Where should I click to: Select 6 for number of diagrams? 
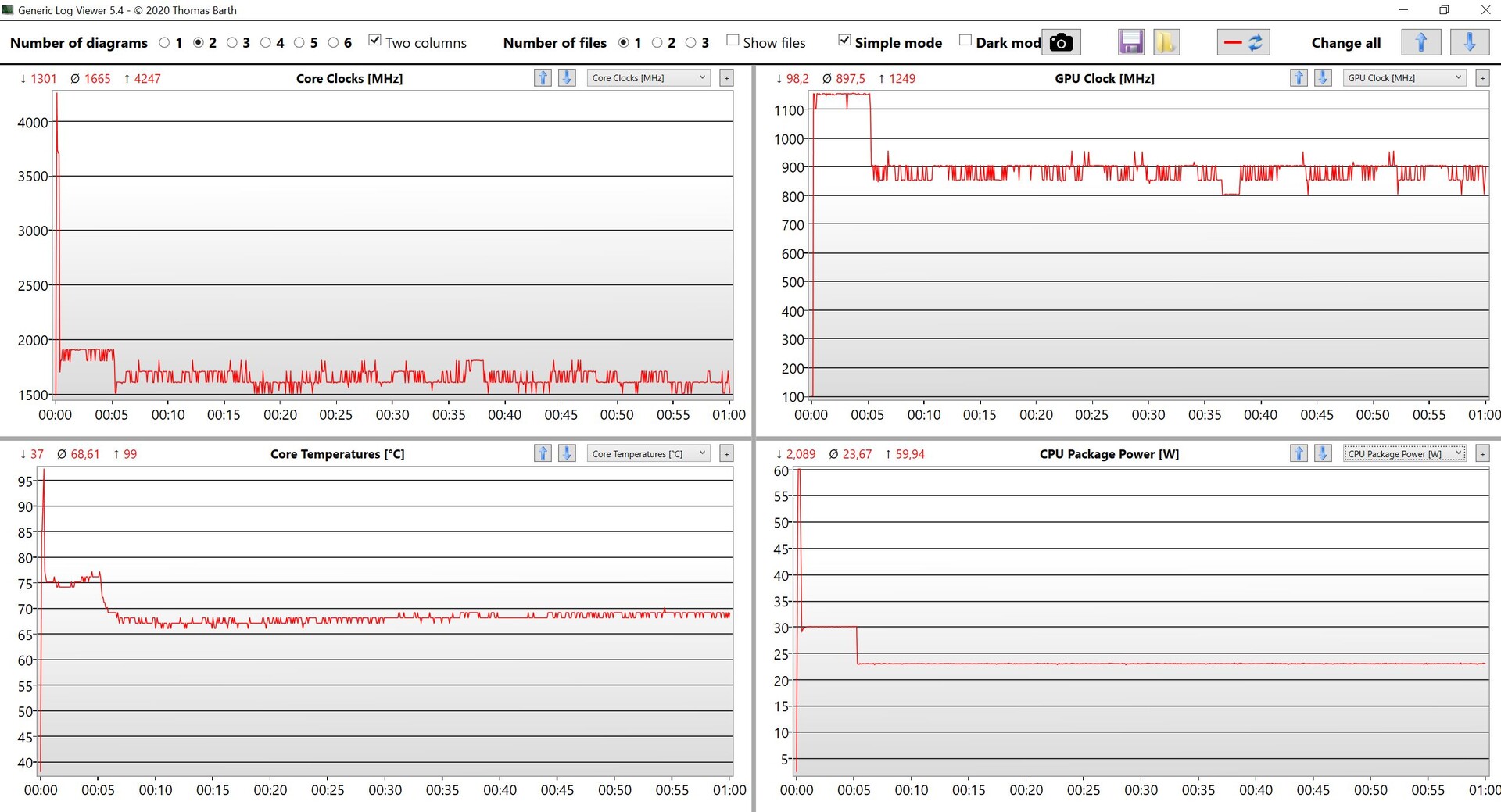coord(334,43)
